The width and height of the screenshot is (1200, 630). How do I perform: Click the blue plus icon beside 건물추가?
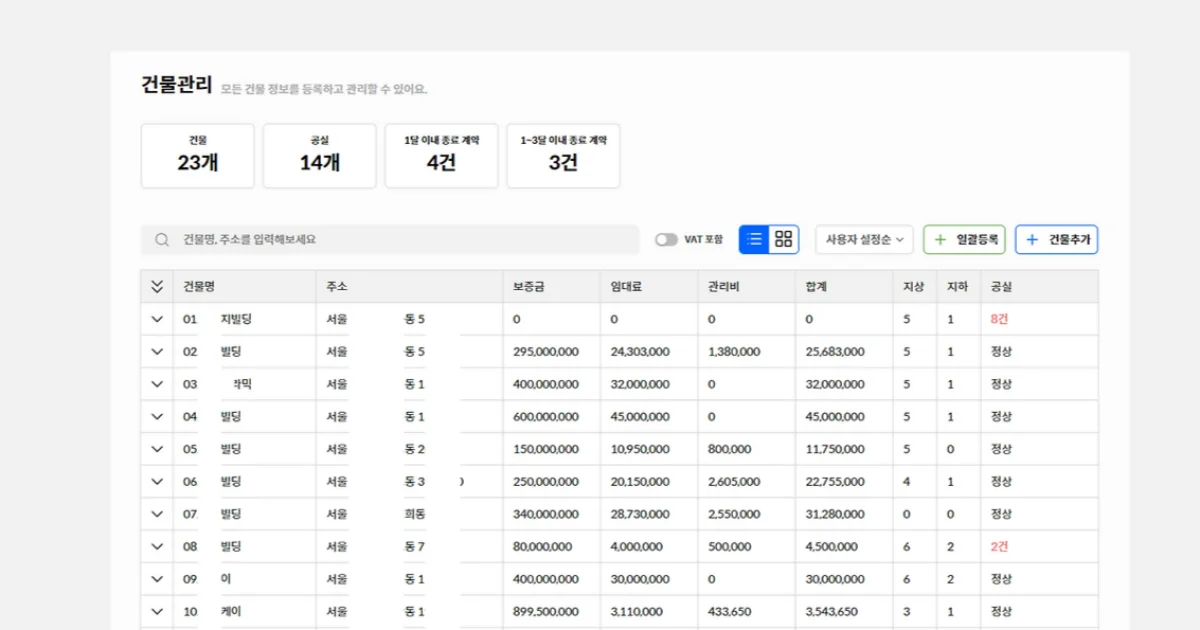(x=1031, y=239)
